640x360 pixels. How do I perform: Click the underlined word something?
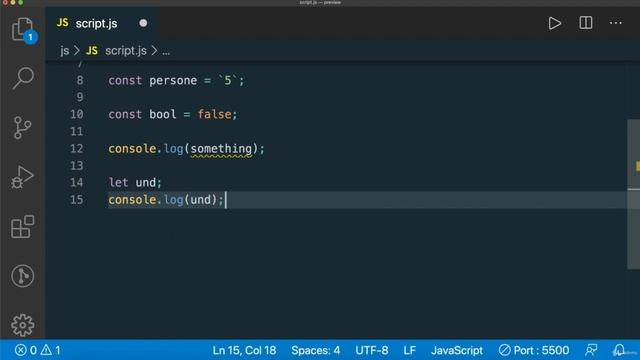[221, 149]
